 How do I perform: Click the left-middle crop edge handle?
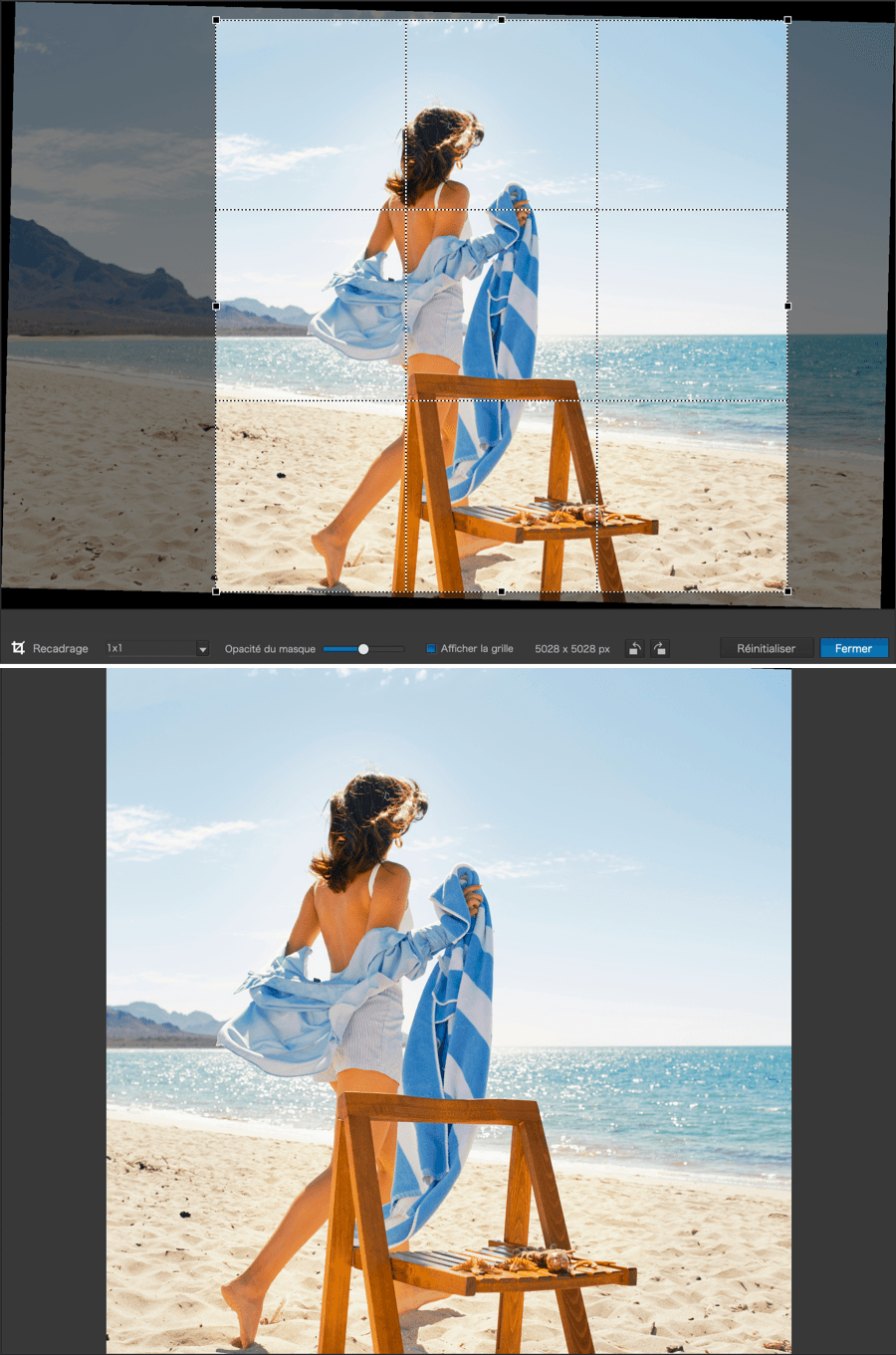(217, 306)
